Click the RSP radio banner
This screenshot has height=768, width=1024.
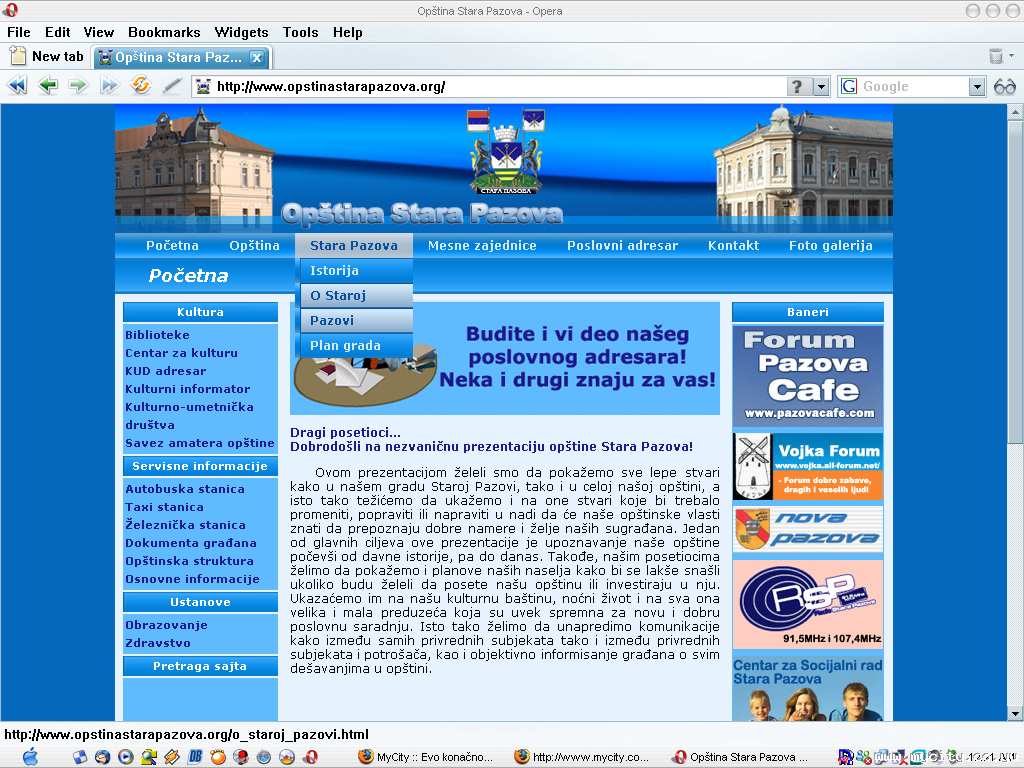(x=808, y=604)
